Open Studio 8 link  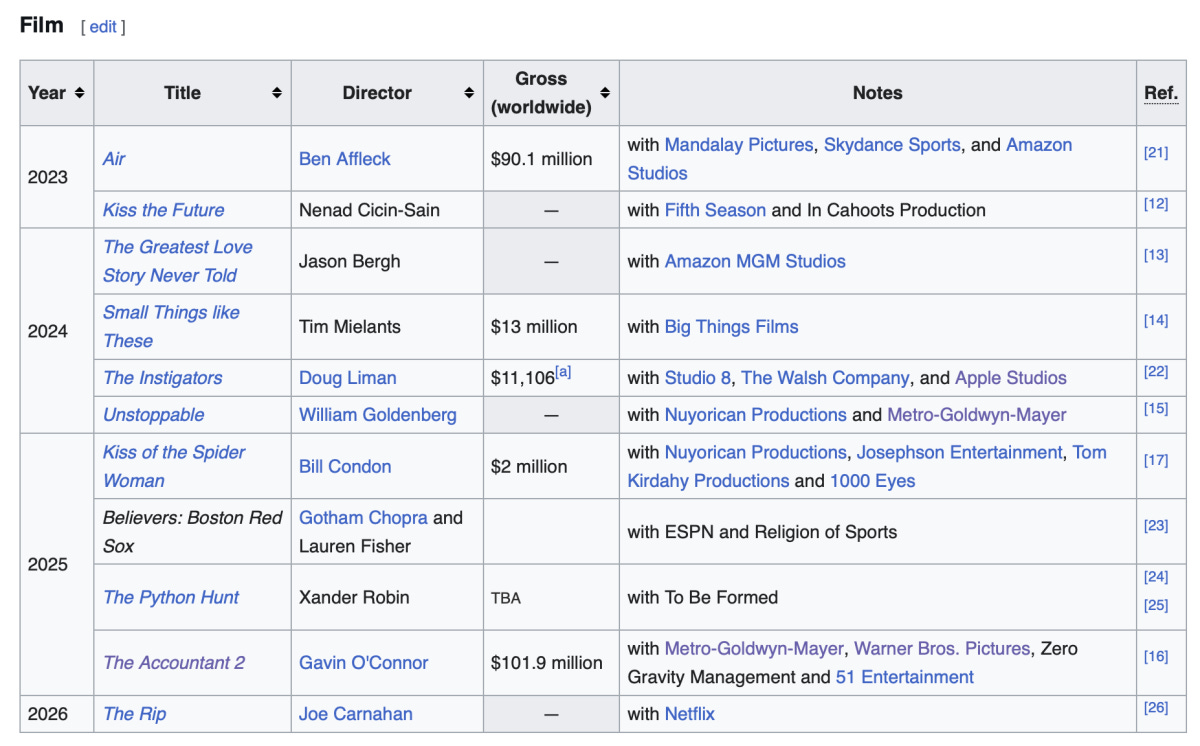pos(698,378)
